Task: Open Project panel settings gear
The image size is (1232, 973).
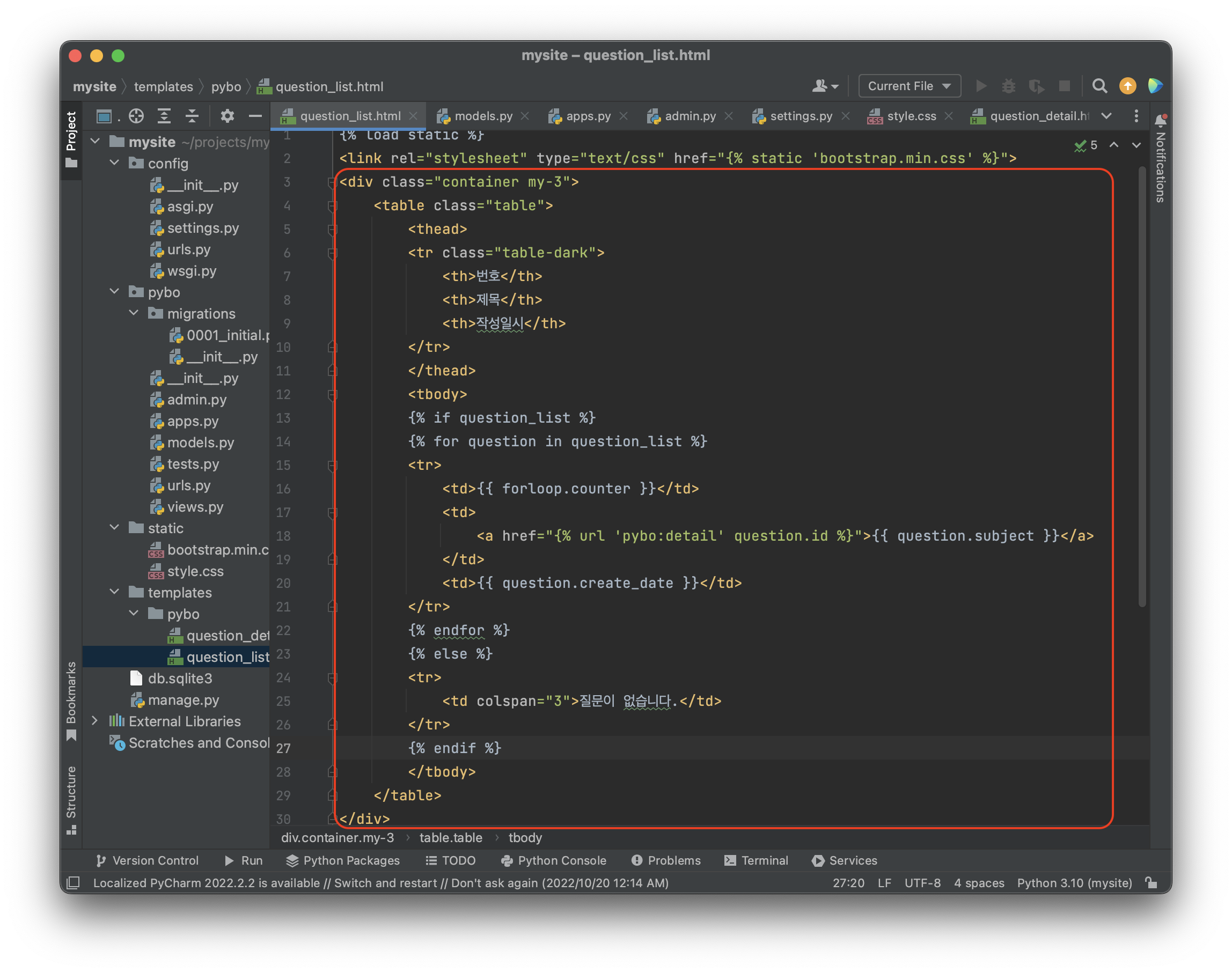Action: tap(228, 116)
